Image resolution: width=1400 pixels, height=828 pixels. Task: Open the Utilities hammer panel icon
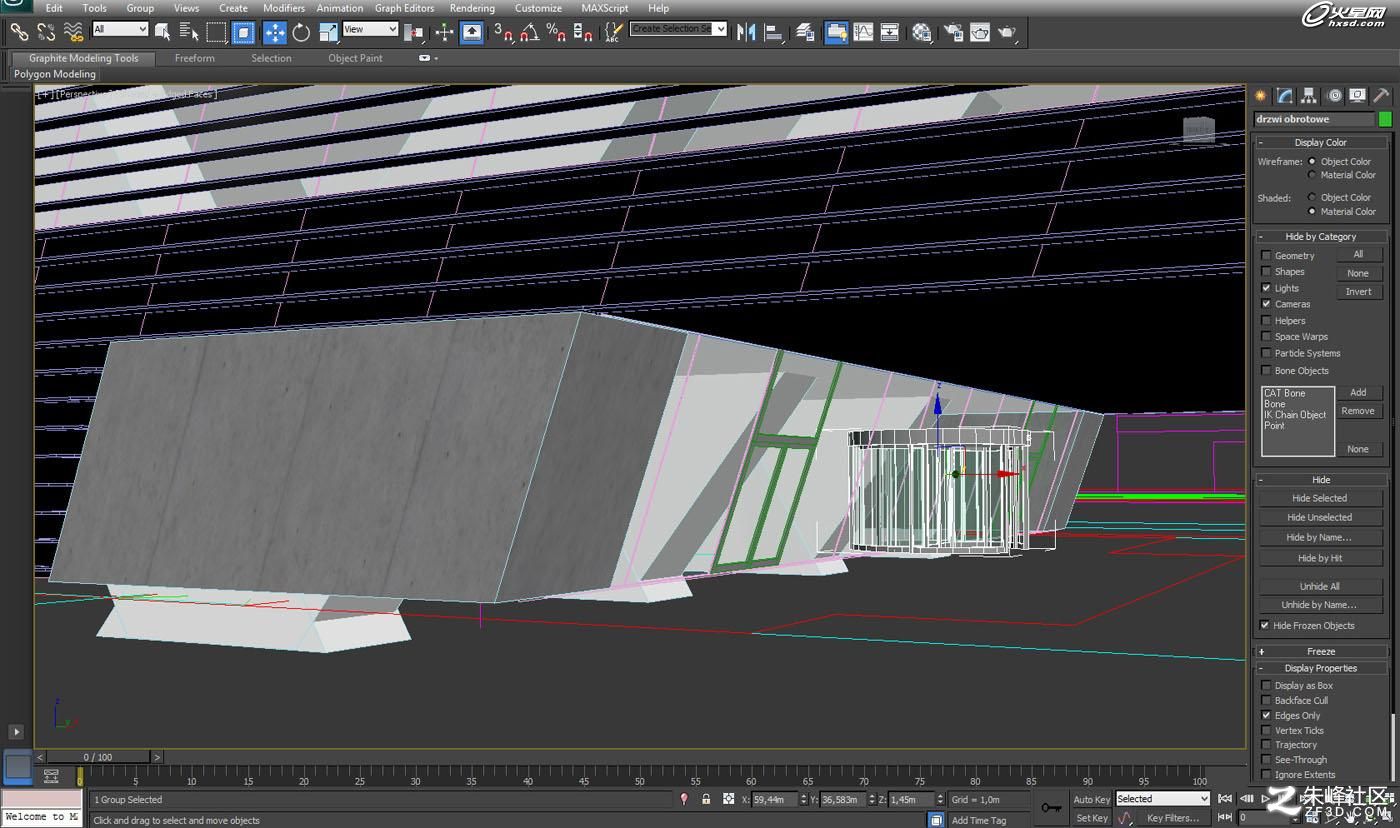pos(1381,96)
